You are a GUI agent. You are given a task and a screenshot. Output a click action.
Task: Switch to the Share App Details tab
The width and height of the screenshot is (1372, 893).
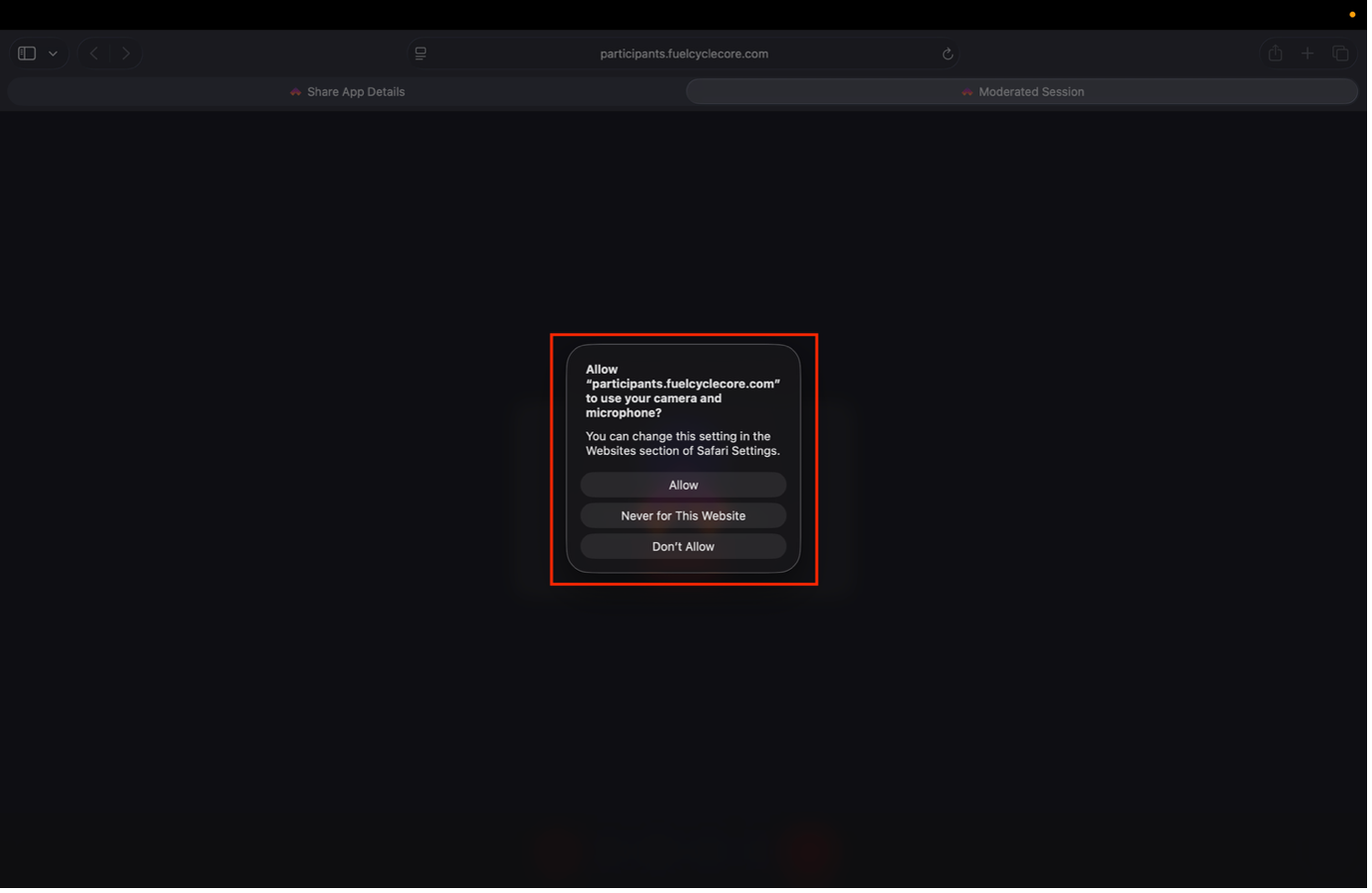347,91
